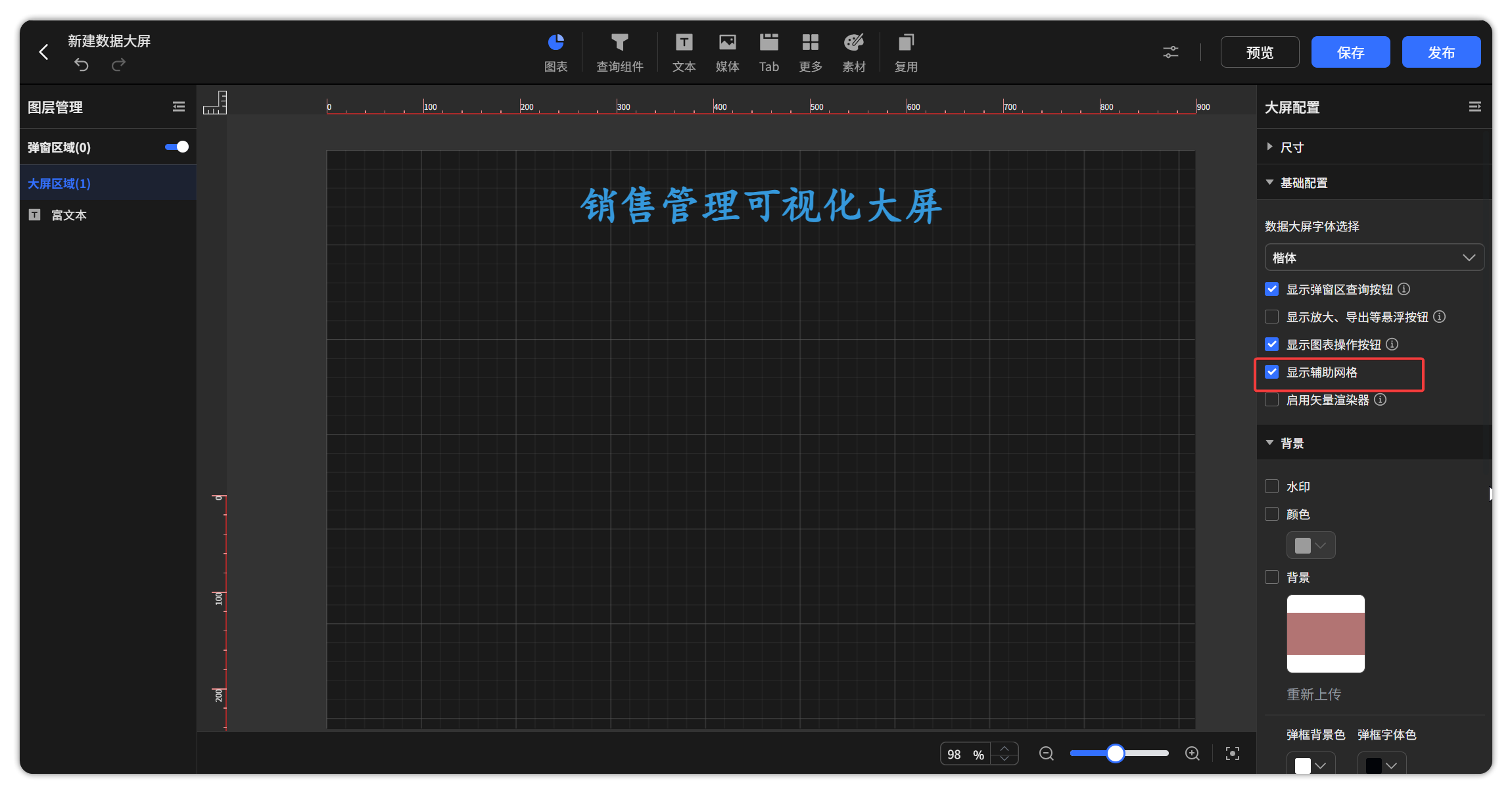Uncheck 显示图表操作按钮
This screenshot has height=787, width=1512.
(1272, 345)
